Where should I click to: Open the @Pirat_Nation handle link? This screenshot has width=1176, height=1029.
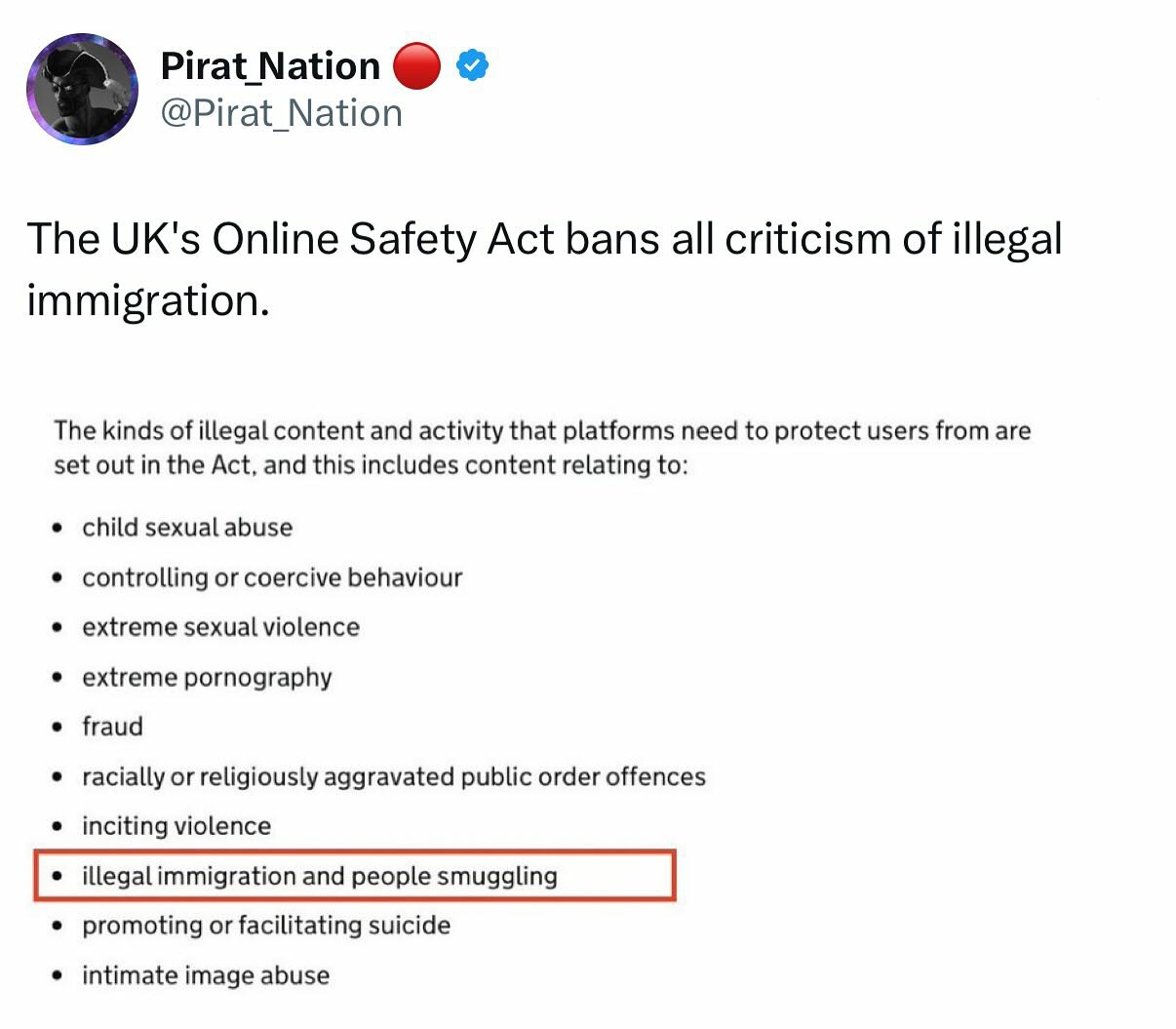281,113
